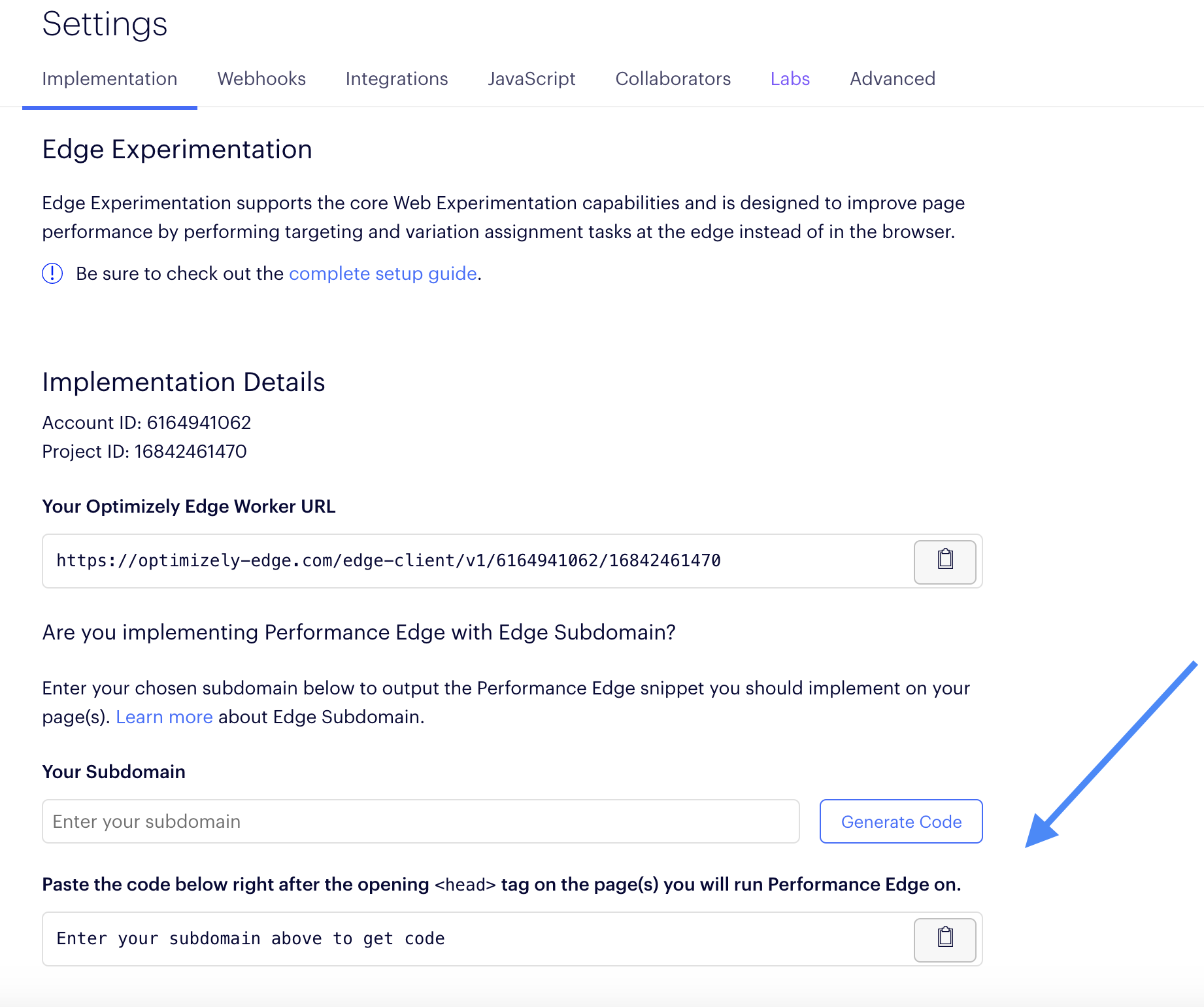Click the Edge Worker URL text box
The width and height of the screenshot is (1204, 1007).
pos(477,561)
